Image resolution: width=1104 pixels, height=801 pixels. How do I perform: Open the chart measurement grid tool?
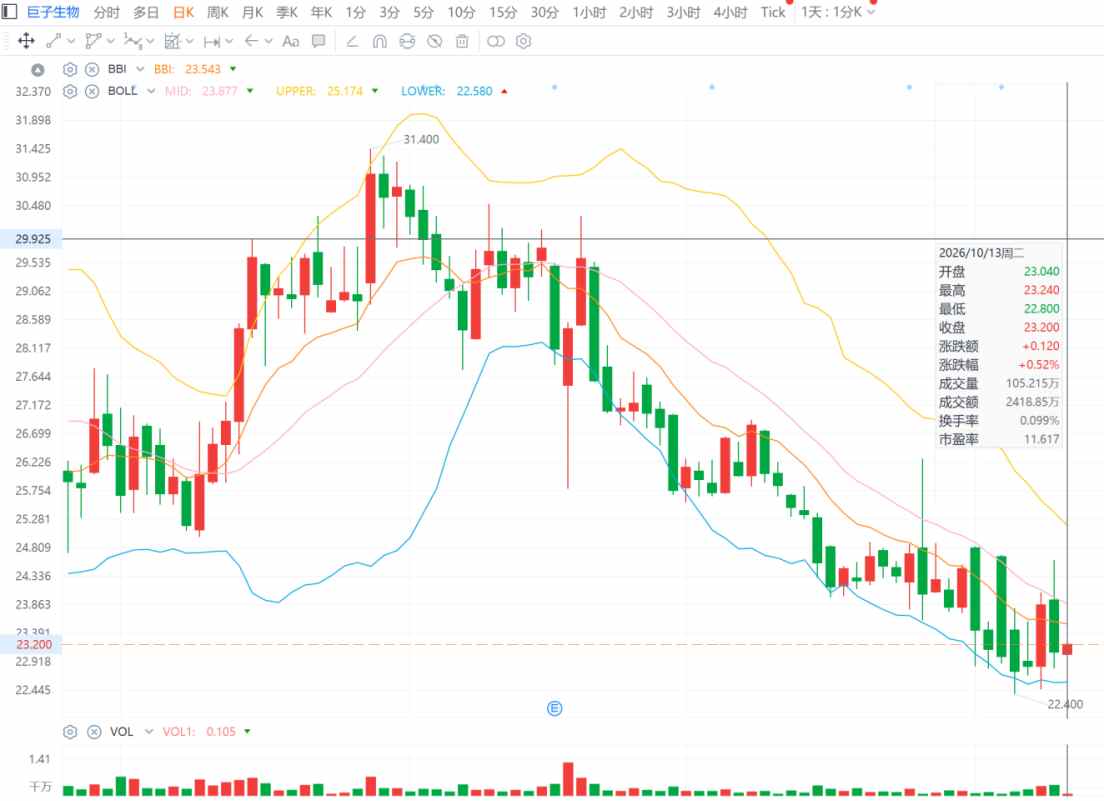tap(172, 41)
